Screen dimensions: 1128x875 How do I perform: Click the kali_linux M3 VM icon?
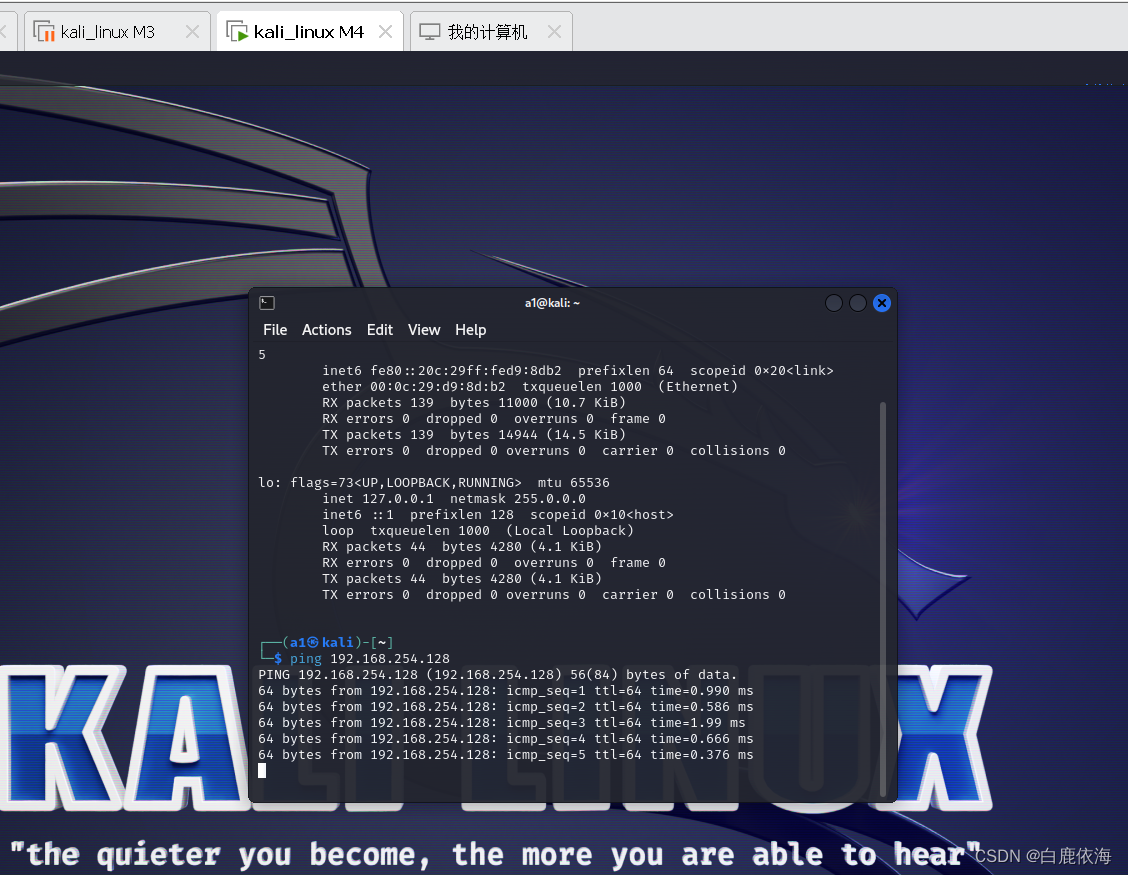pyautogui.click(x=44, y=32)
